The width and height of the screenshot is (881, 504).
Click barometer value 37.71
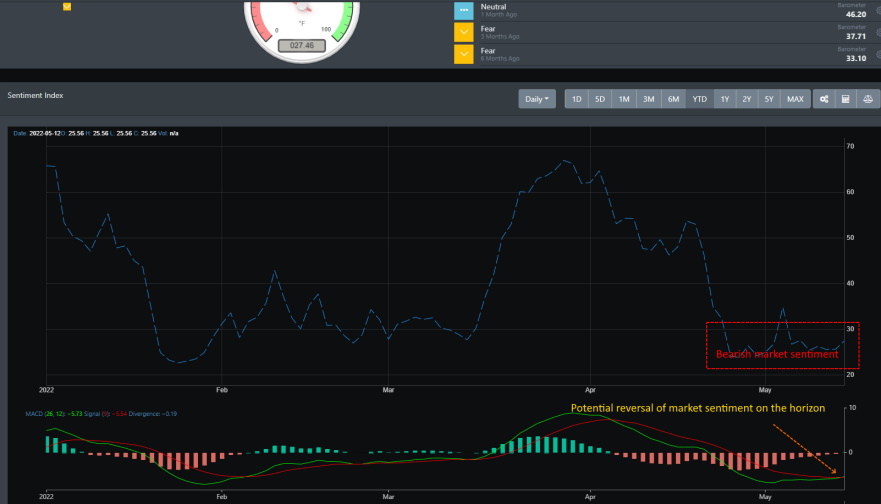pyautogui.click(x=856, y=37)
